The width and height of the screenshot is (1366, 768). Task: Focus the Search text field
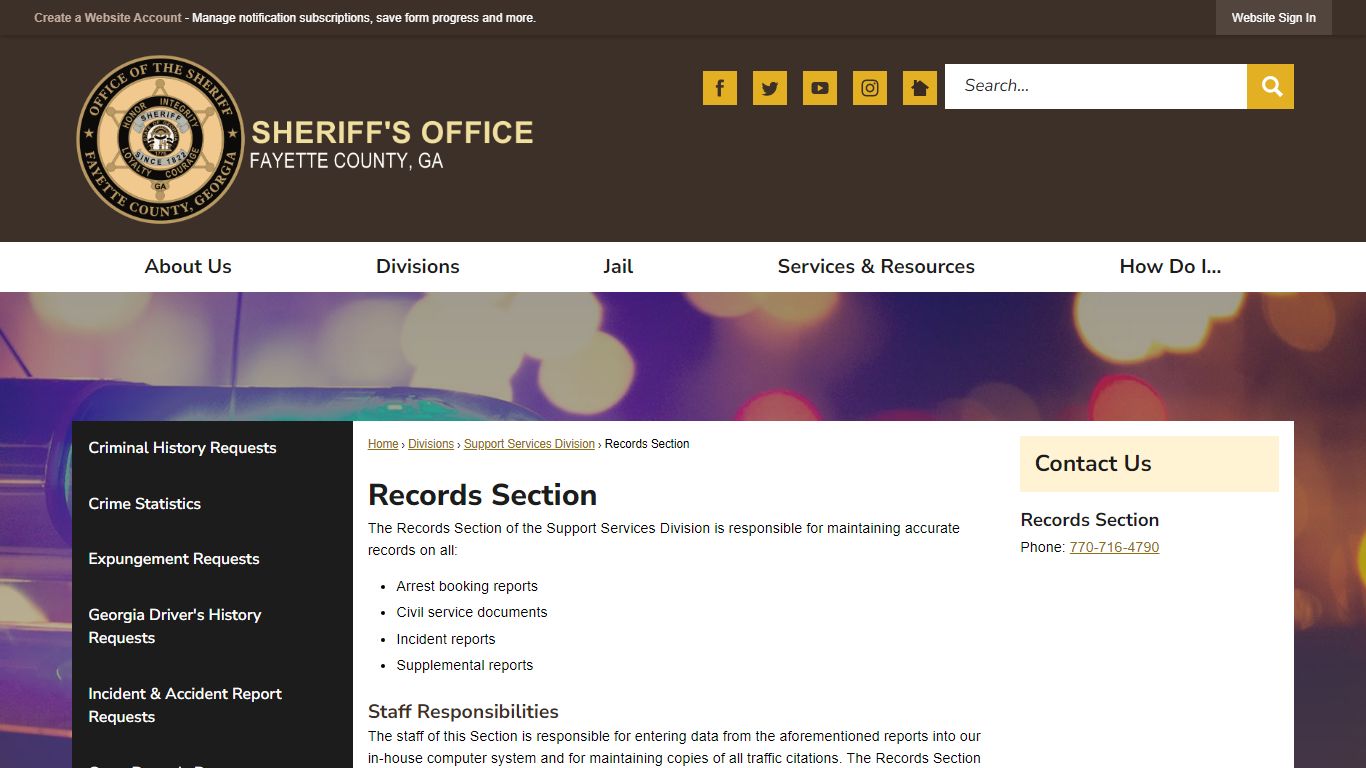point(1096,87)
